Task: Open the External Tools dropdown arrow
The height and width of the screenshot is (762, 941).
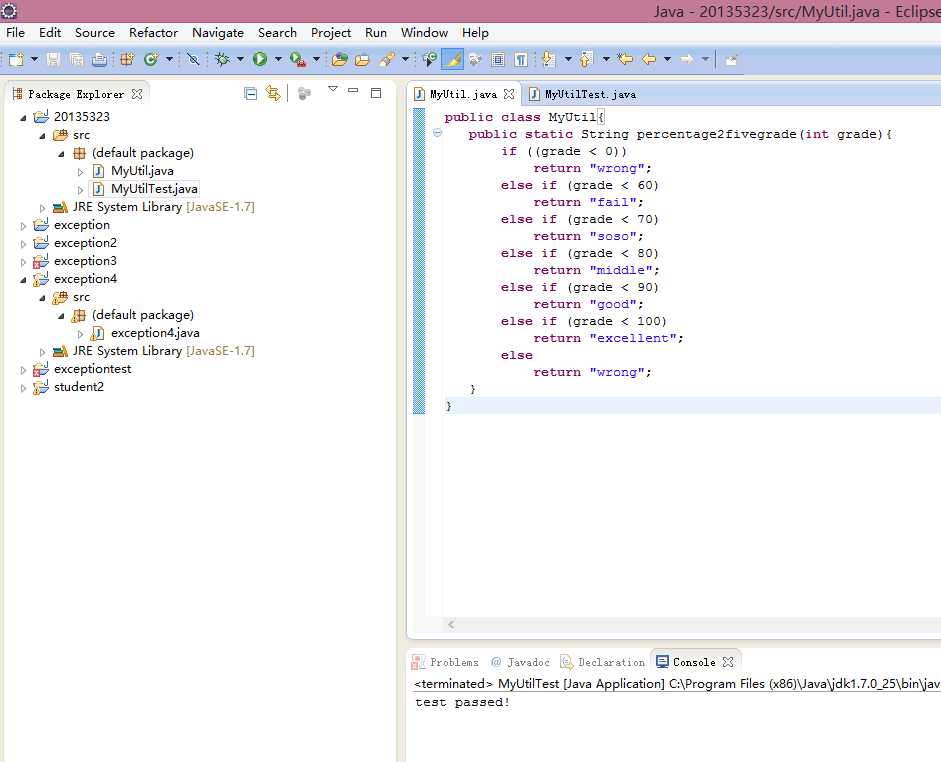Action: [316, 59]
